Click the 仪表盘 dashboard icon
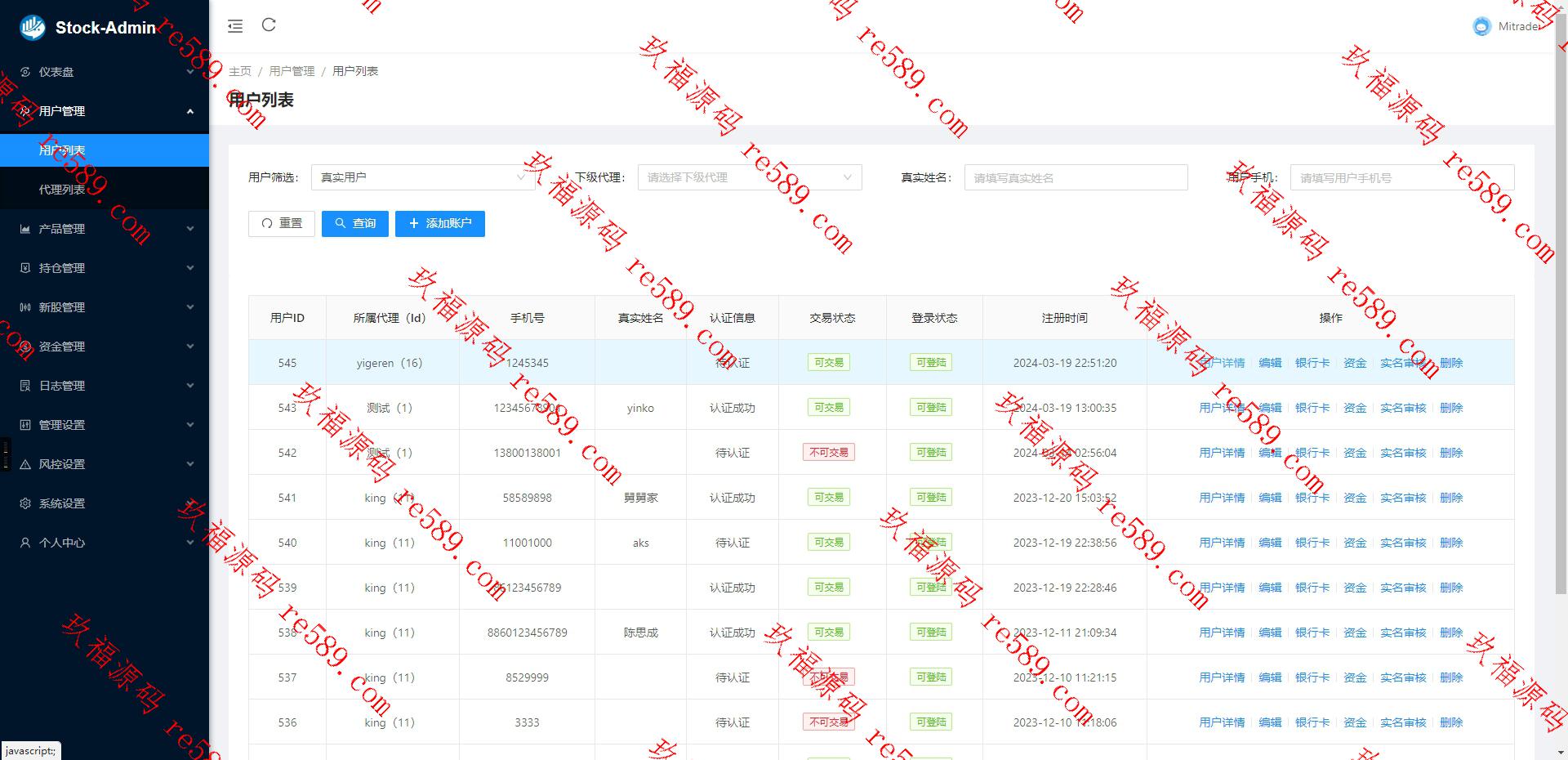The width and height of the screenshot is (1568, 760). [x=25, y=72]
